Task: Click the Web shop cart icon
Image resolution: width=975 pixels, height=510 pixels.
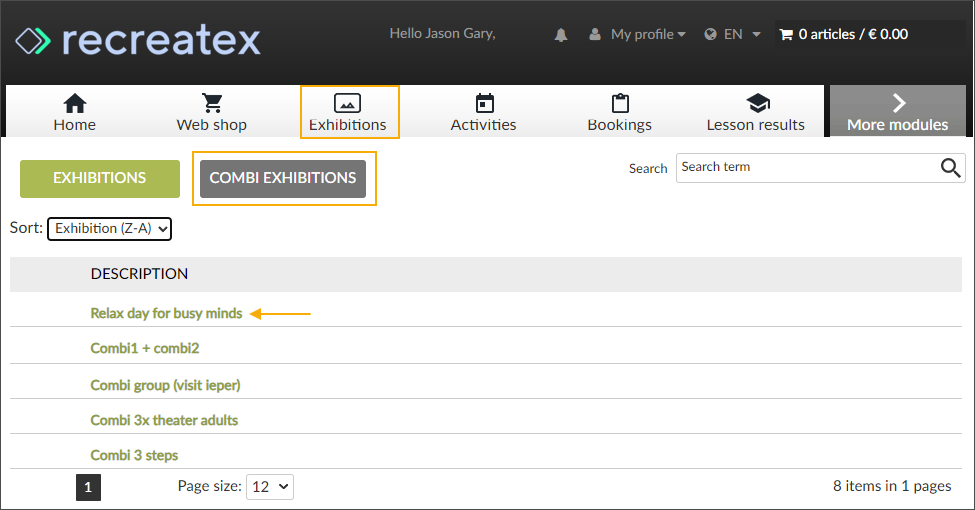Action: [212, 103]
